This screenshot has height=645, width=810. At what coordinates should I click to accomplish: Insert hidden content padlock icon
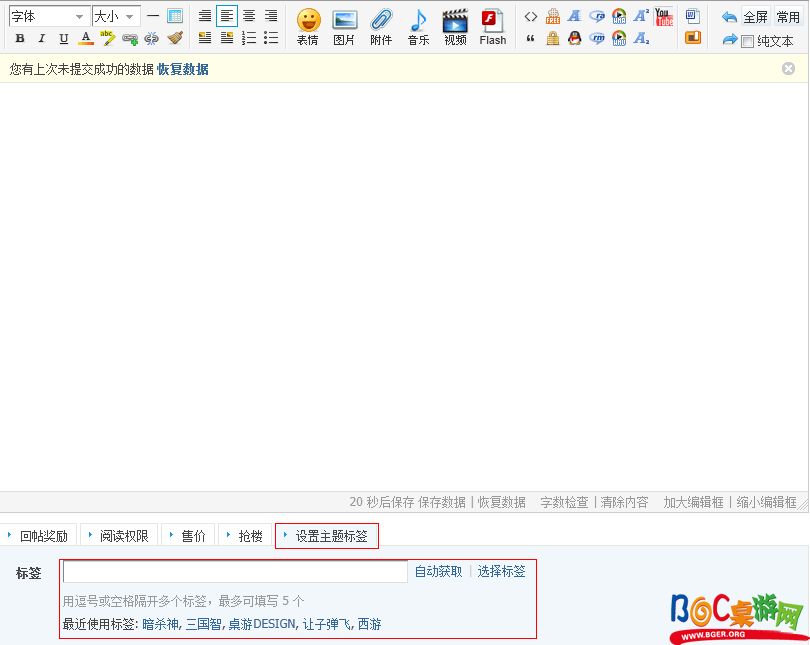[553, 38]
